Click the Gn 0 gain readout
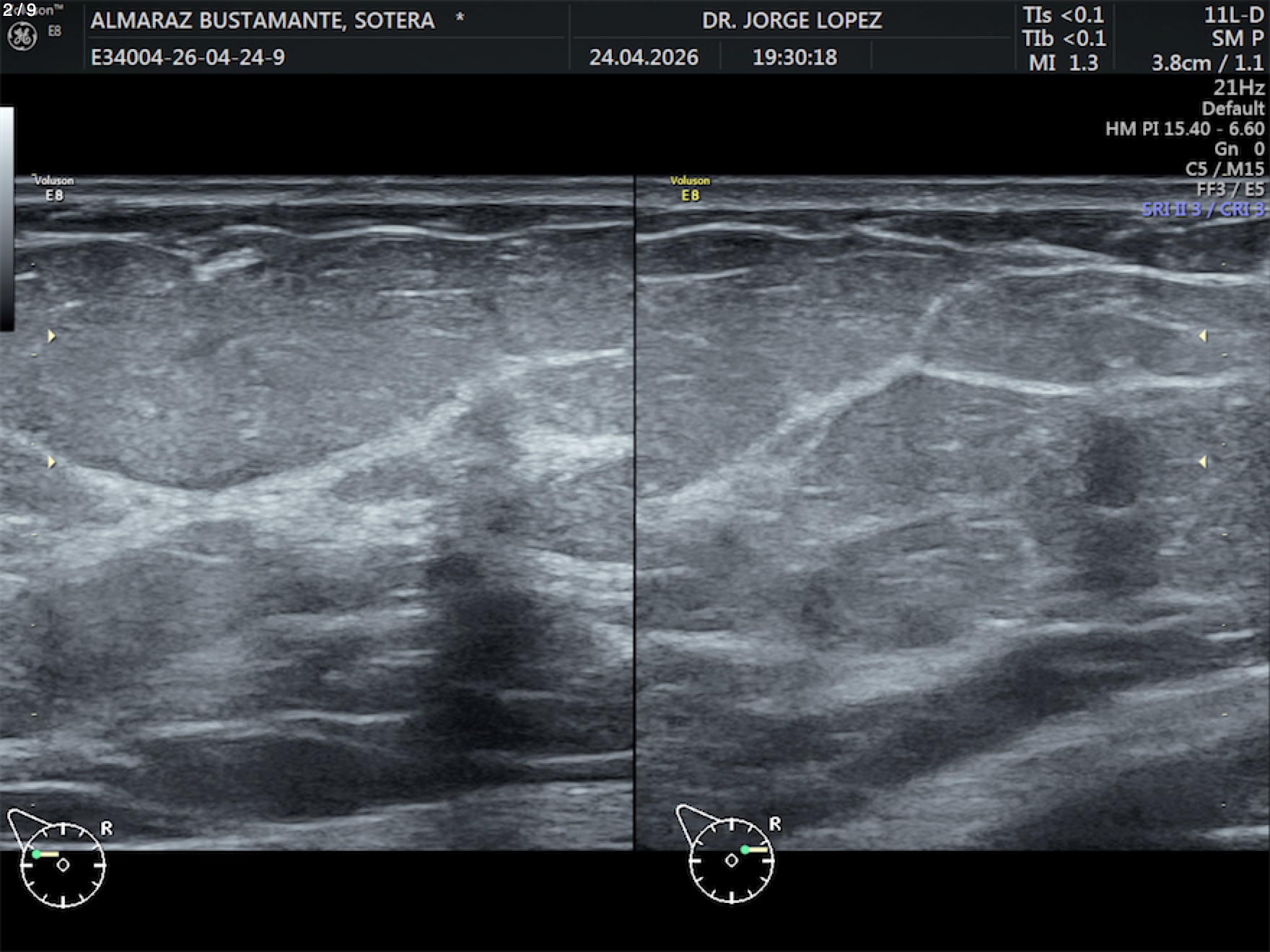The width and height of the screenshot is (1270, 952). [1239, 149]
